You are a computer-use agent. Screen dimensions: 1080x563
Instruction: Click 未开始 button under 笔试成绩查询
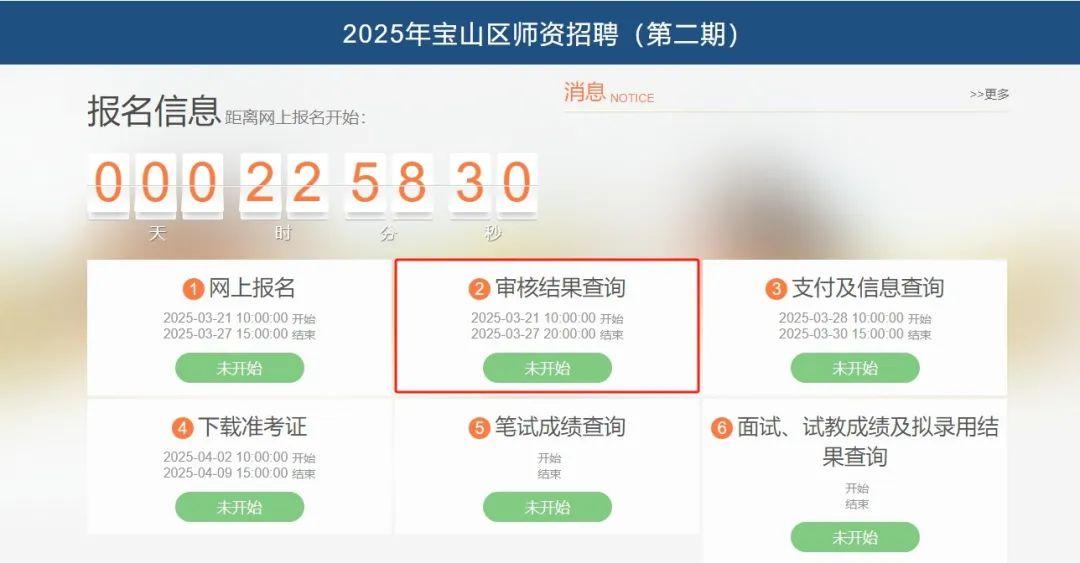click(x=548, y=507)
